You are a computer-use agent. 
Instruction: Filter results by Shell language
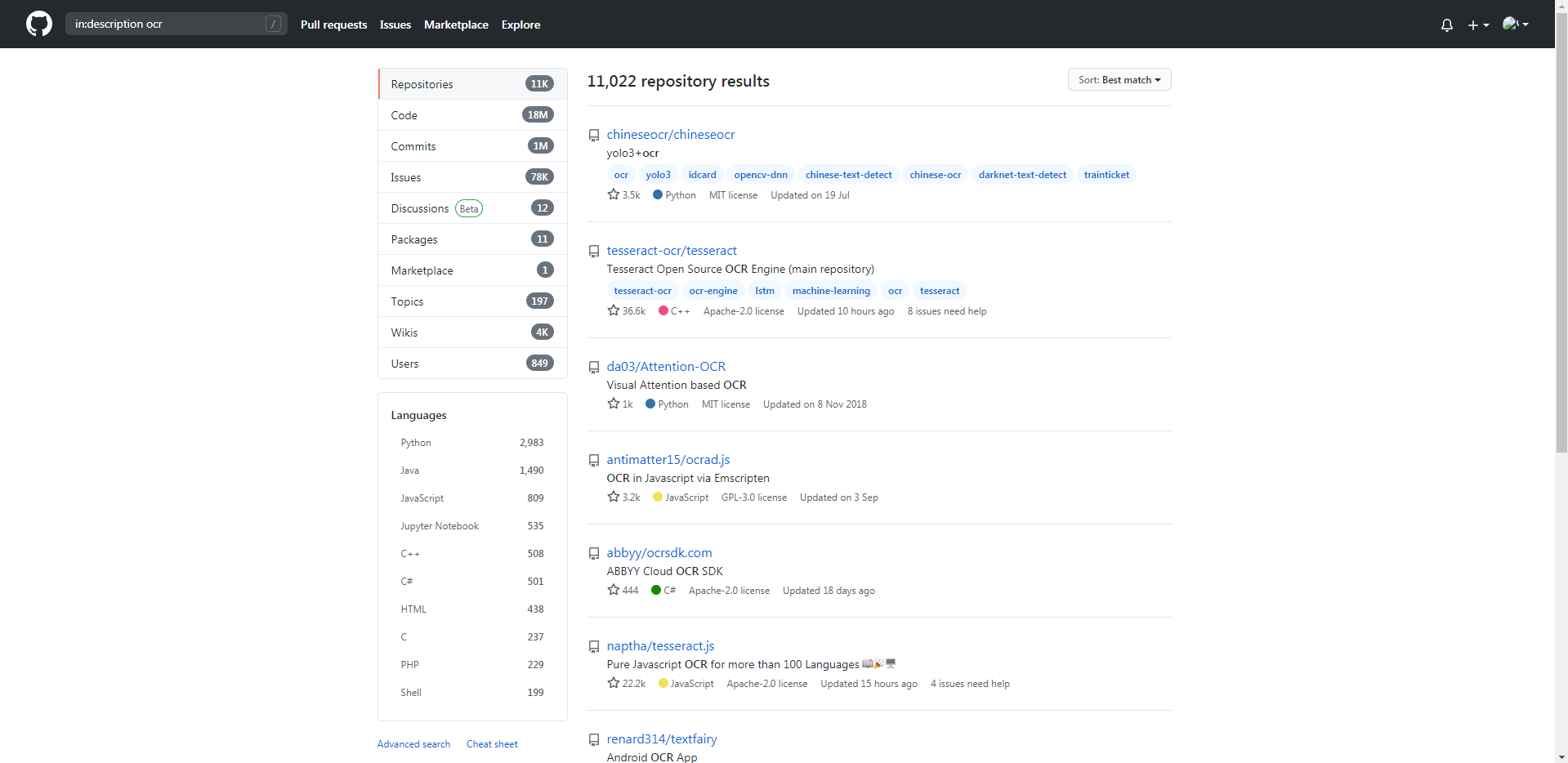click(x=472, y=693)
